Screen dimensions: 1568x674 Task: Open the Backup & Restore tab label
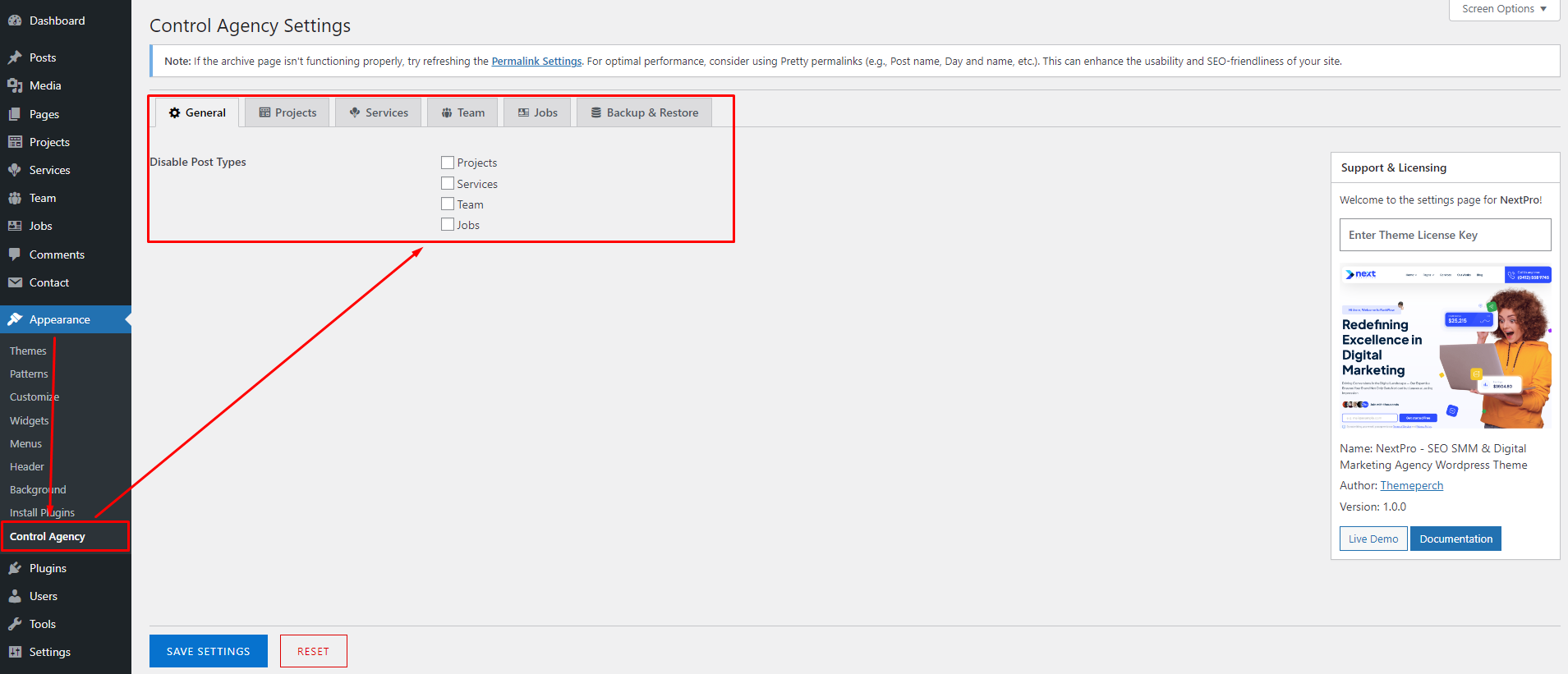653,112
